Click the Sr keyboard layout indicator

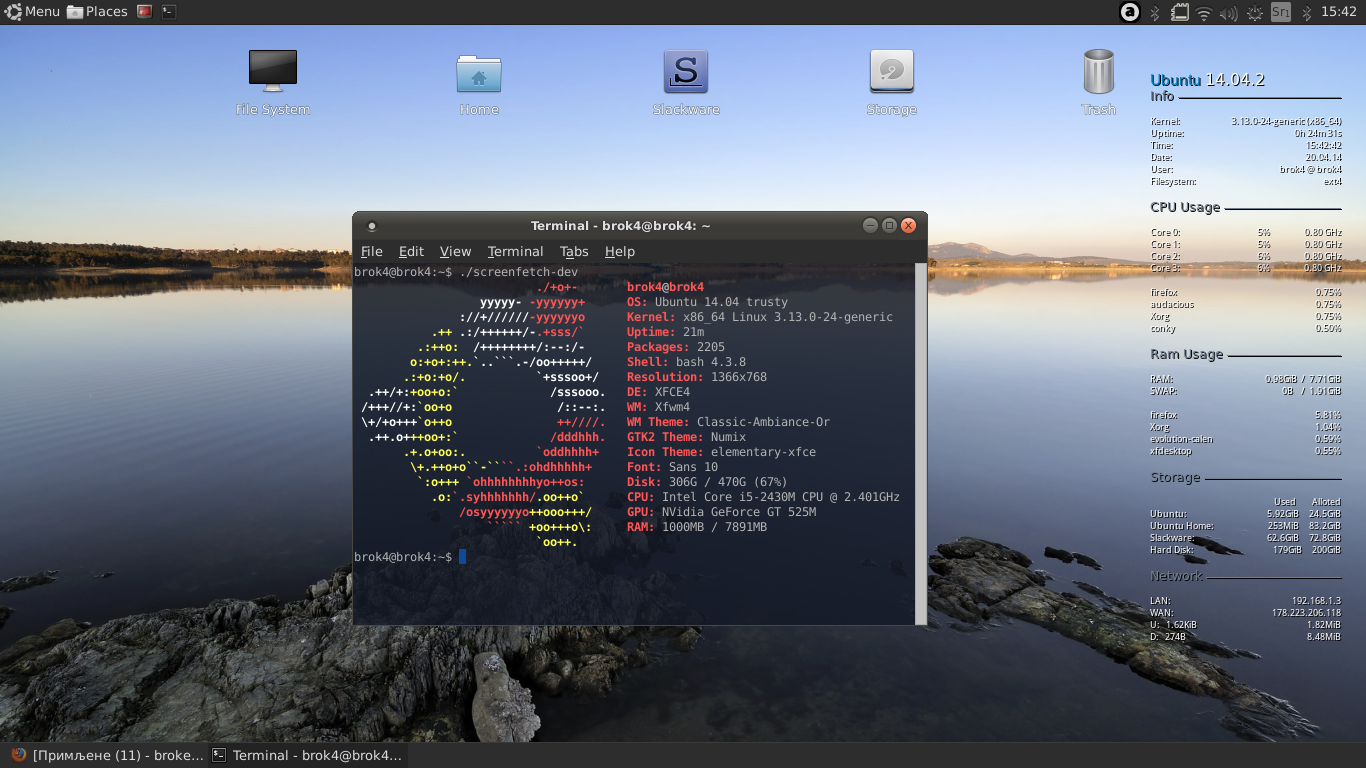point(1281,12)
